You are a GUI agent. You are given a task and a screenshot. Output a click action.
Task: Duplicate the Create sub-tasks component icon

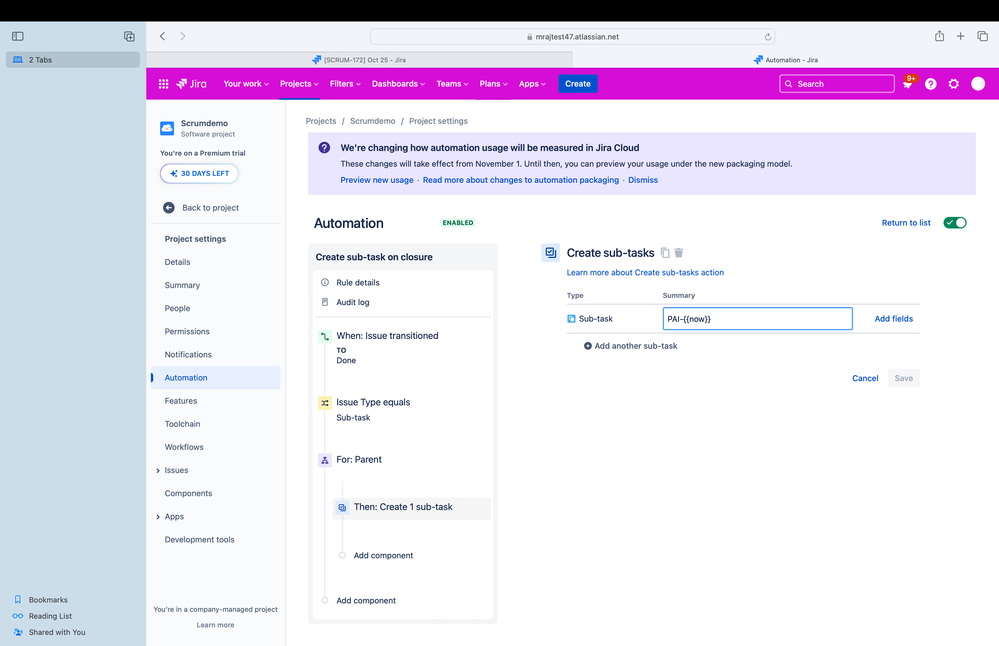tap(665, 253)
